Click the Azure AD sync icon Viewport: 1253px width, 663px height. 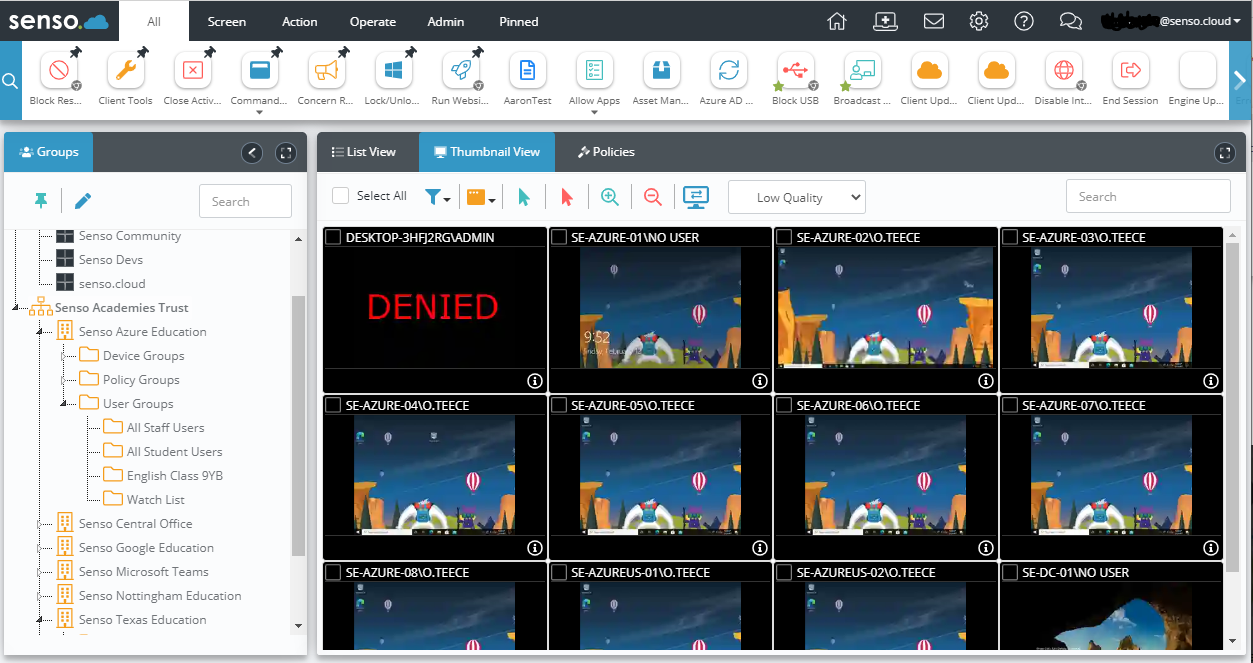(728, 71)
